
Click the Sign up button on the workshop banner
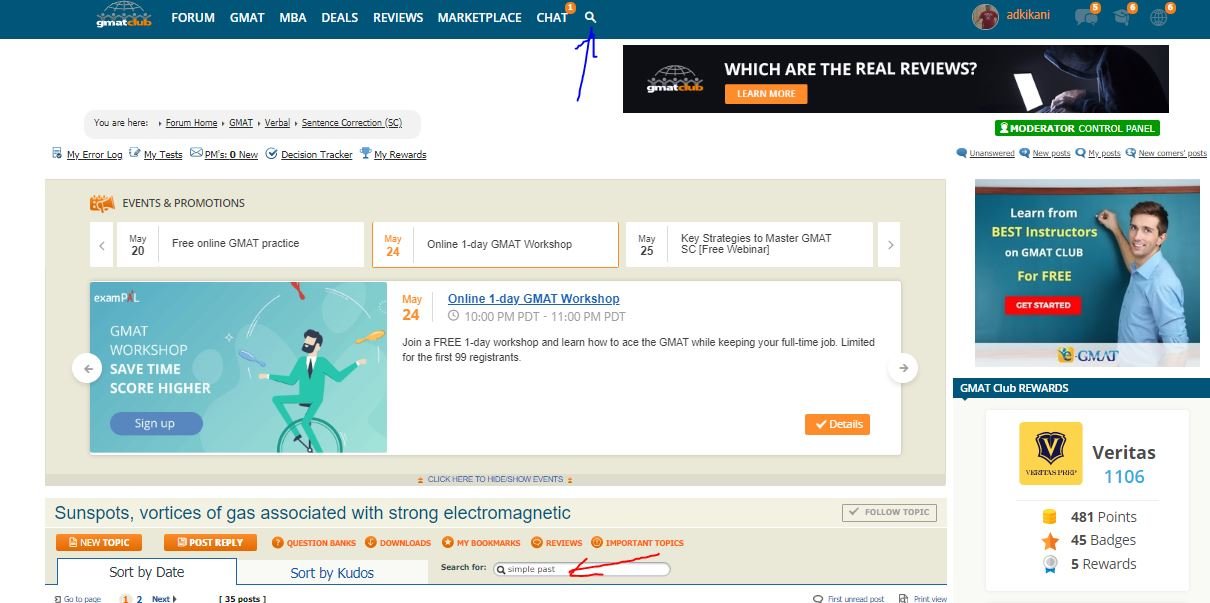point(154,423)
